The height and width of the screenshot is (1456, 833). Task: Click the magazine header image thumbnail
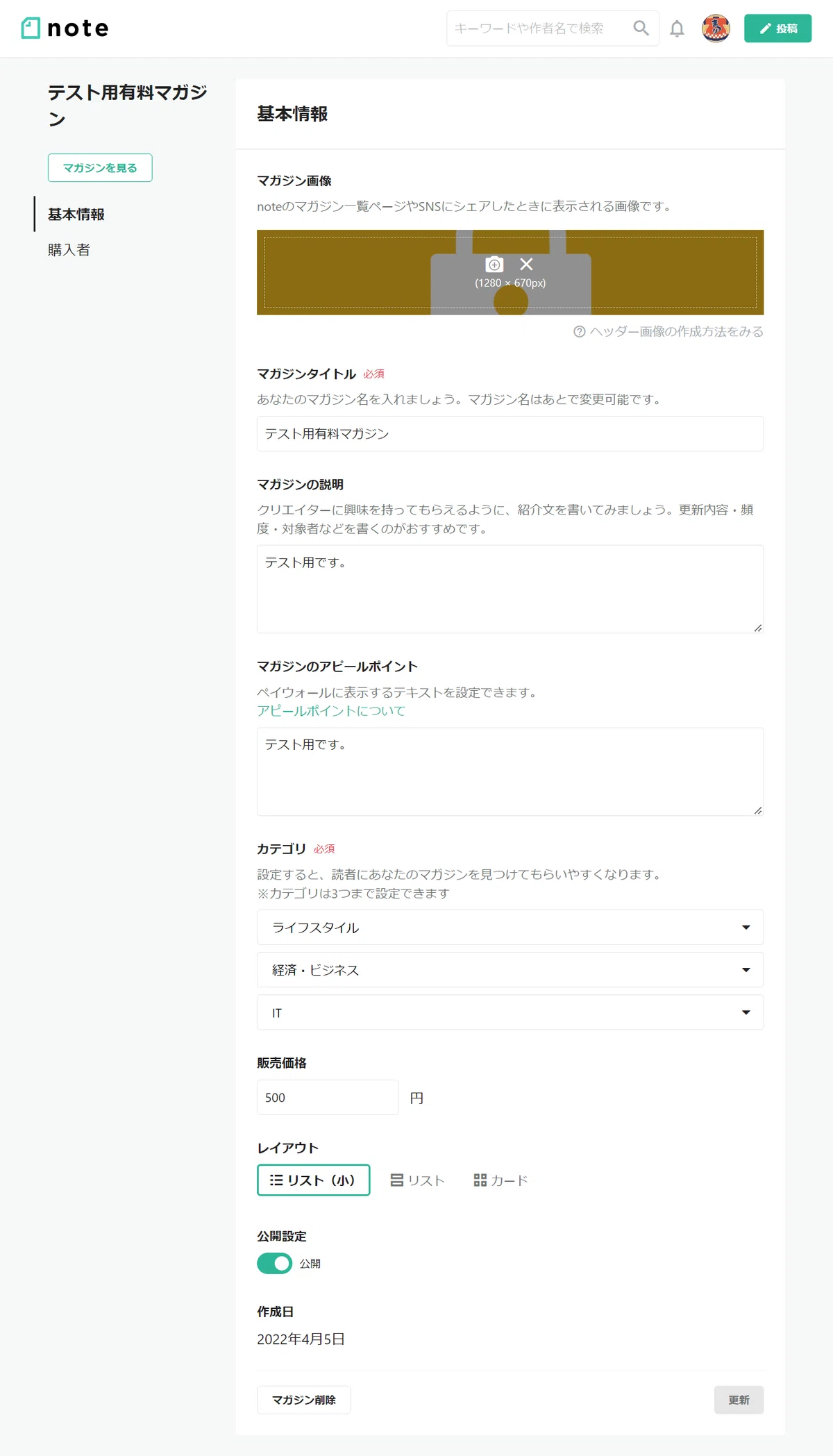pyautogui.click(x=510, y=272)
